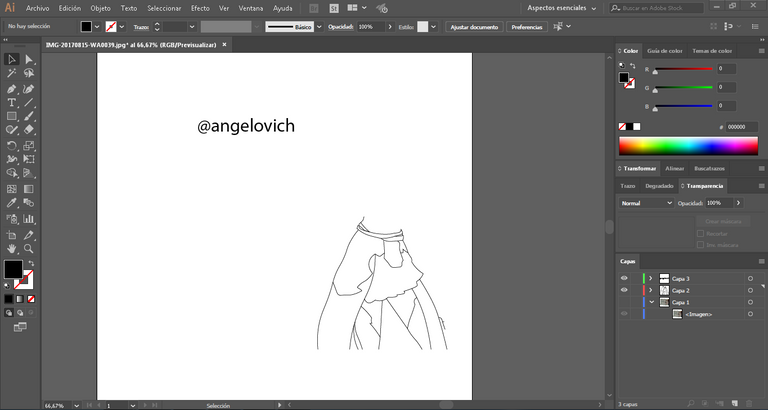Select the Rotate tool
Image resolution: width=768 pixels, height=410 pixels.
(x=12, y=145)
